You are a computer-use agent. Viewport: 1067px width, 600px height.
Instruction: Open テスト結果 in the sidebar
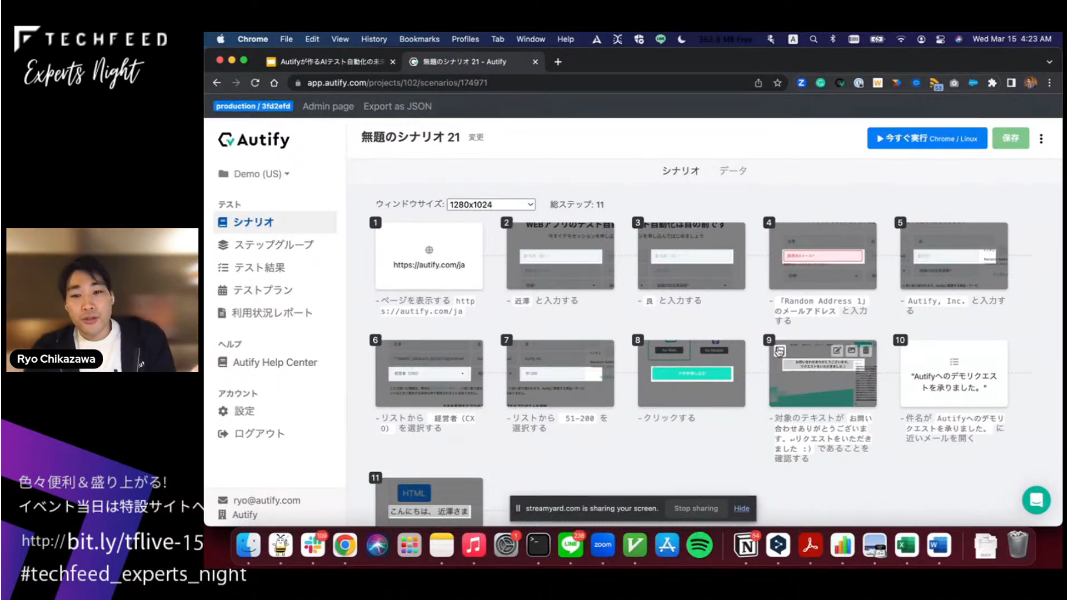click(x=259, y=267)
